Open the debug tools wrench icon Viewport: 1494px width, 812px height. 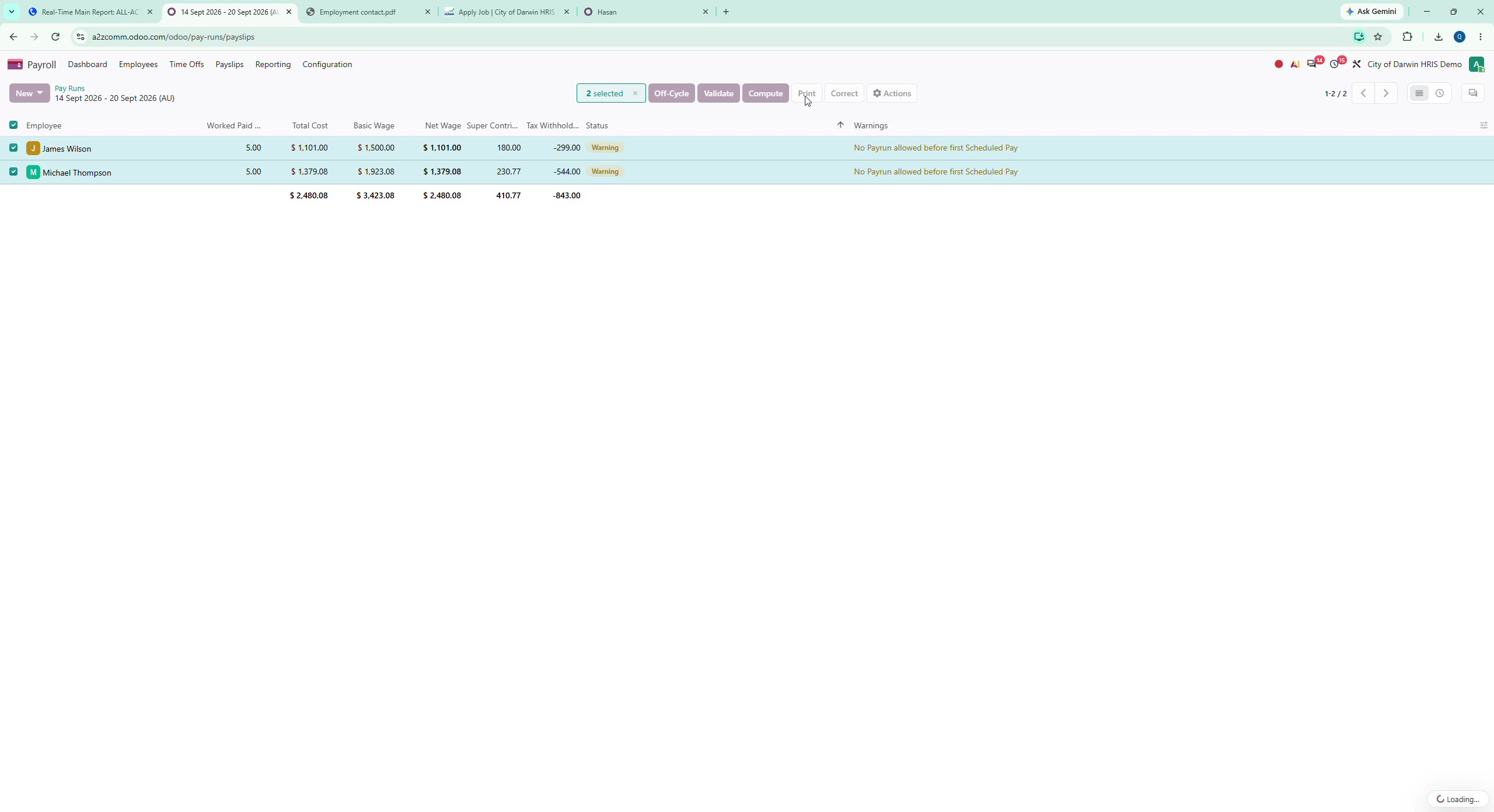pyautogui.click(x=1357, y=64)
